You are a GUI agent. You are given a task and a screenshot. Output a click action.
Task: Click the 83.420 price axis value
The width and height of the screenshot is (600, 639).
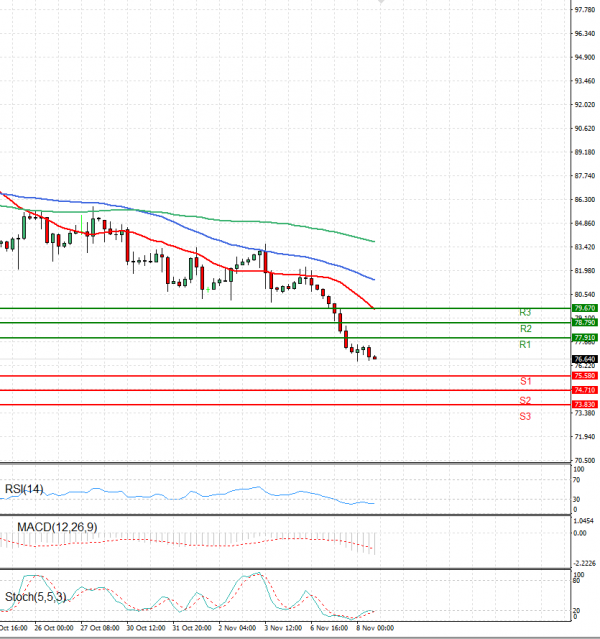(x=585, y=247)
